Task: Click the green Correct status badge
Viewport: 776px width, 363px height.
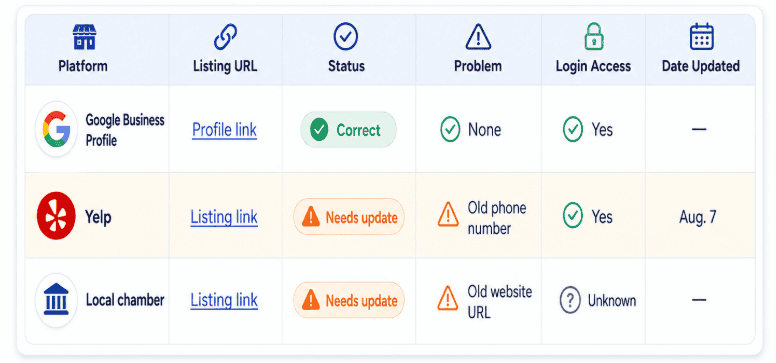Action: point(348,130)
